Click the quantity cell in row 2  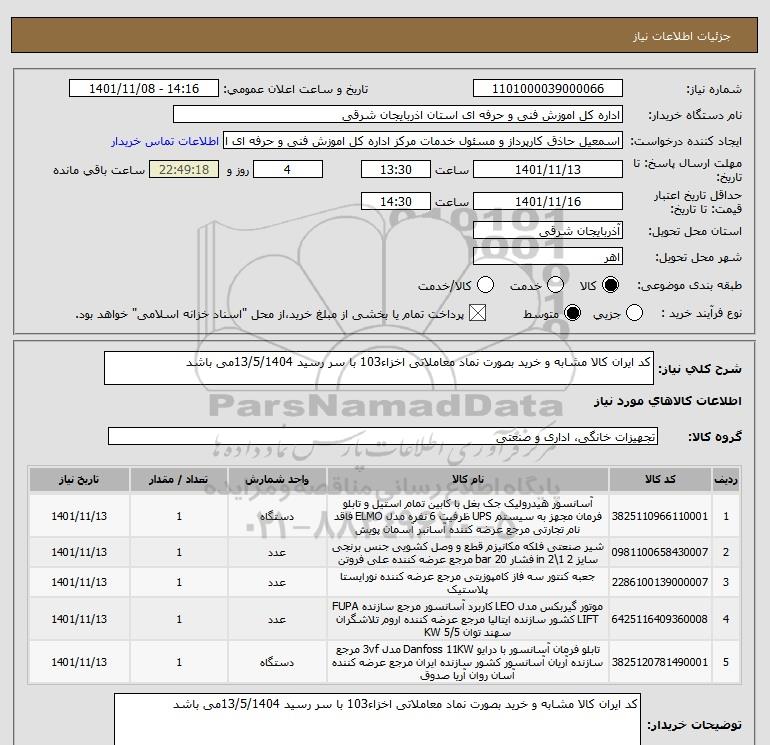pyautogui.click(x=179, y=552)
